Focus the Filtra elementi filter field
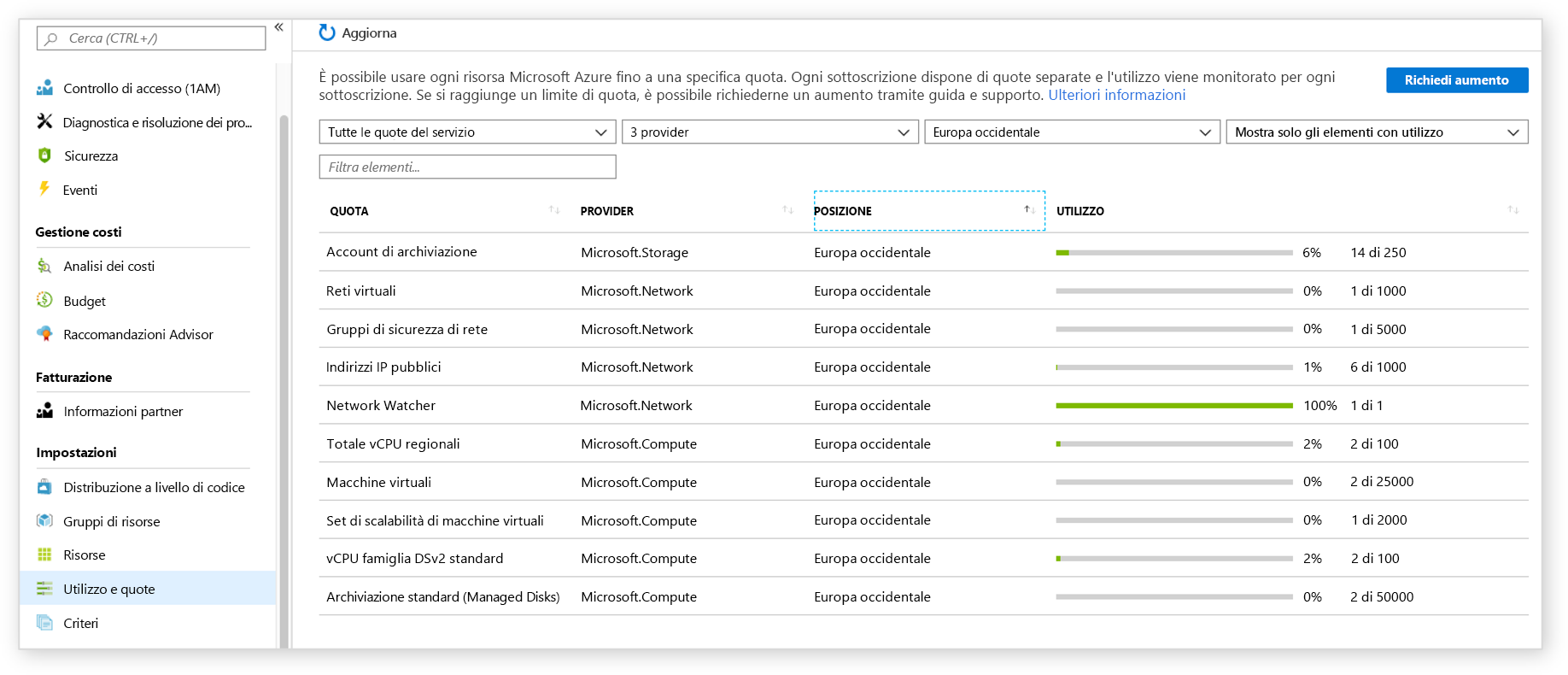This screenshot has height=675, width=1568. [x=467, y=167]
